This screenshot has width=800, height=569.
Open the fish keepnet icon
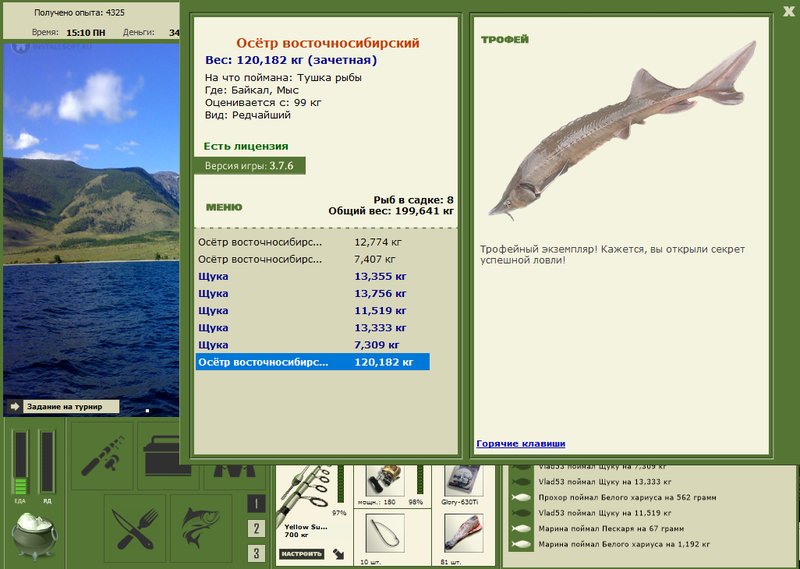pos(201,529)
